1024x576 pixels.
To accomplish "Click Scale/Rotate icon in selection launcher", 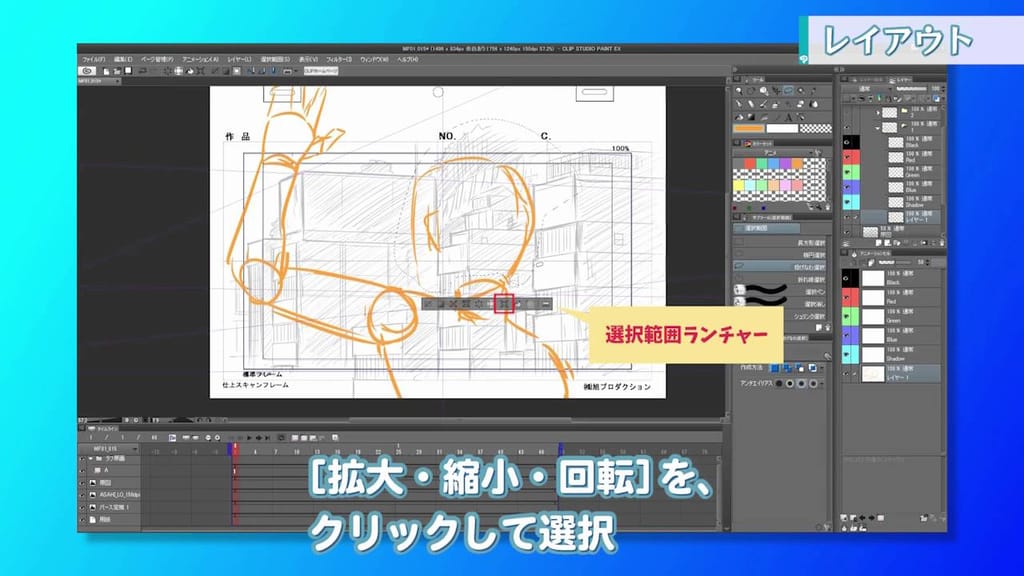I will pyautogui.click(x=504, y=304).
